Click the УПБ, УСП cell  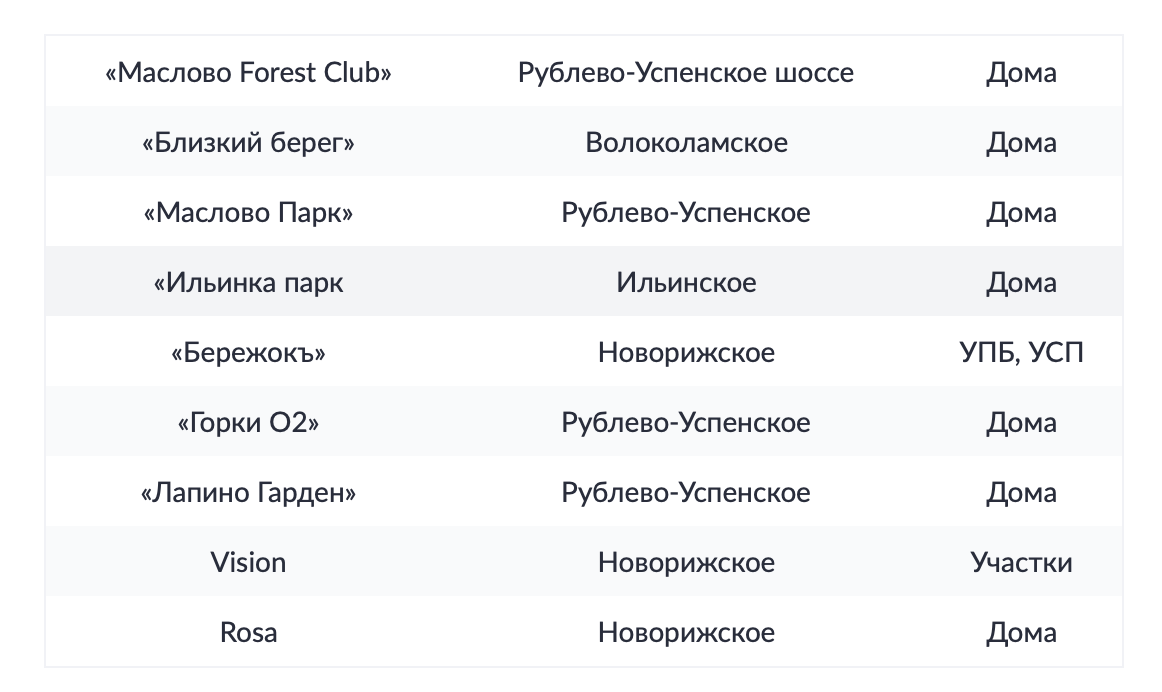coord(1021,353)
